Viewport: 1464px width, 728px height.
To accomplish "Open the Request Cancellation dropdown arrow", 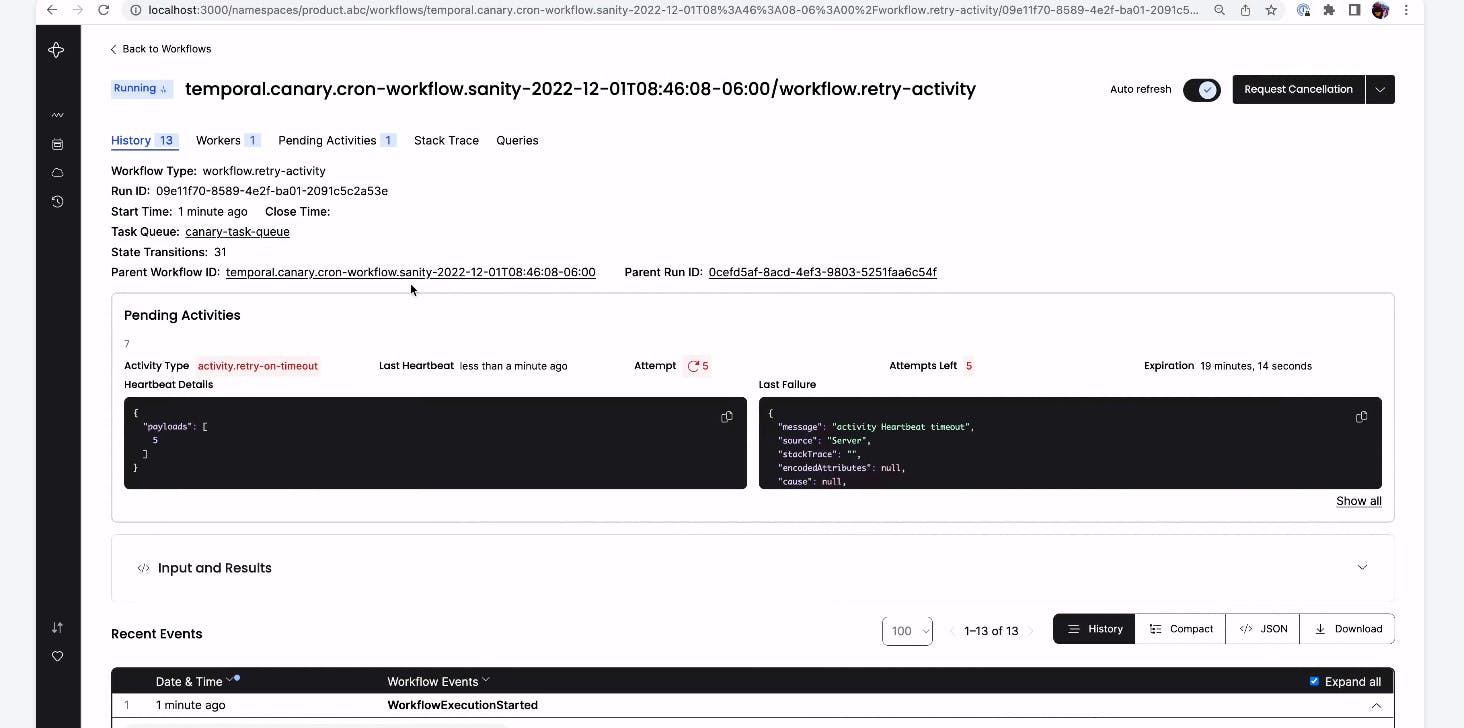I will [1380, 89].
